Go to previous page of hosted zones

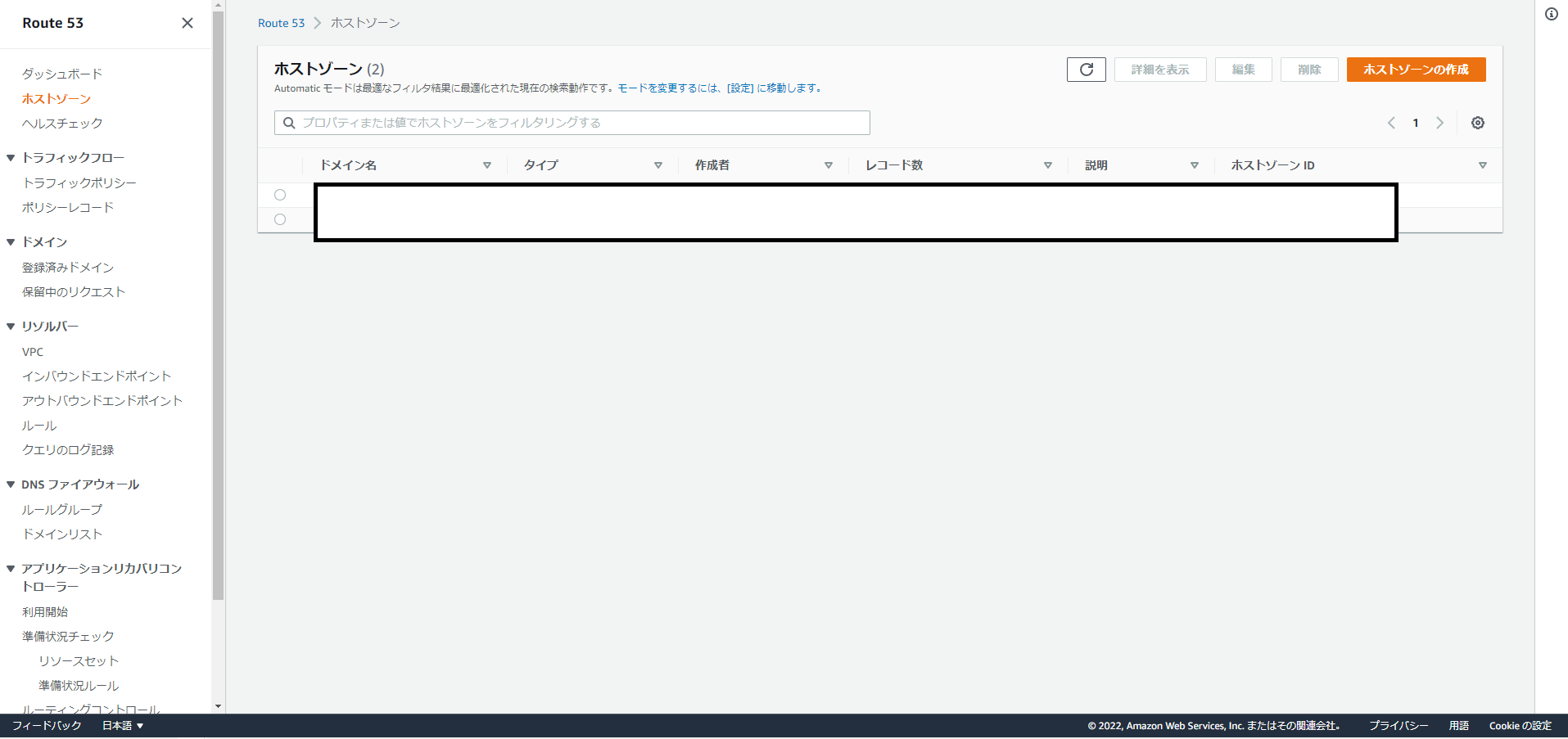1390,123
